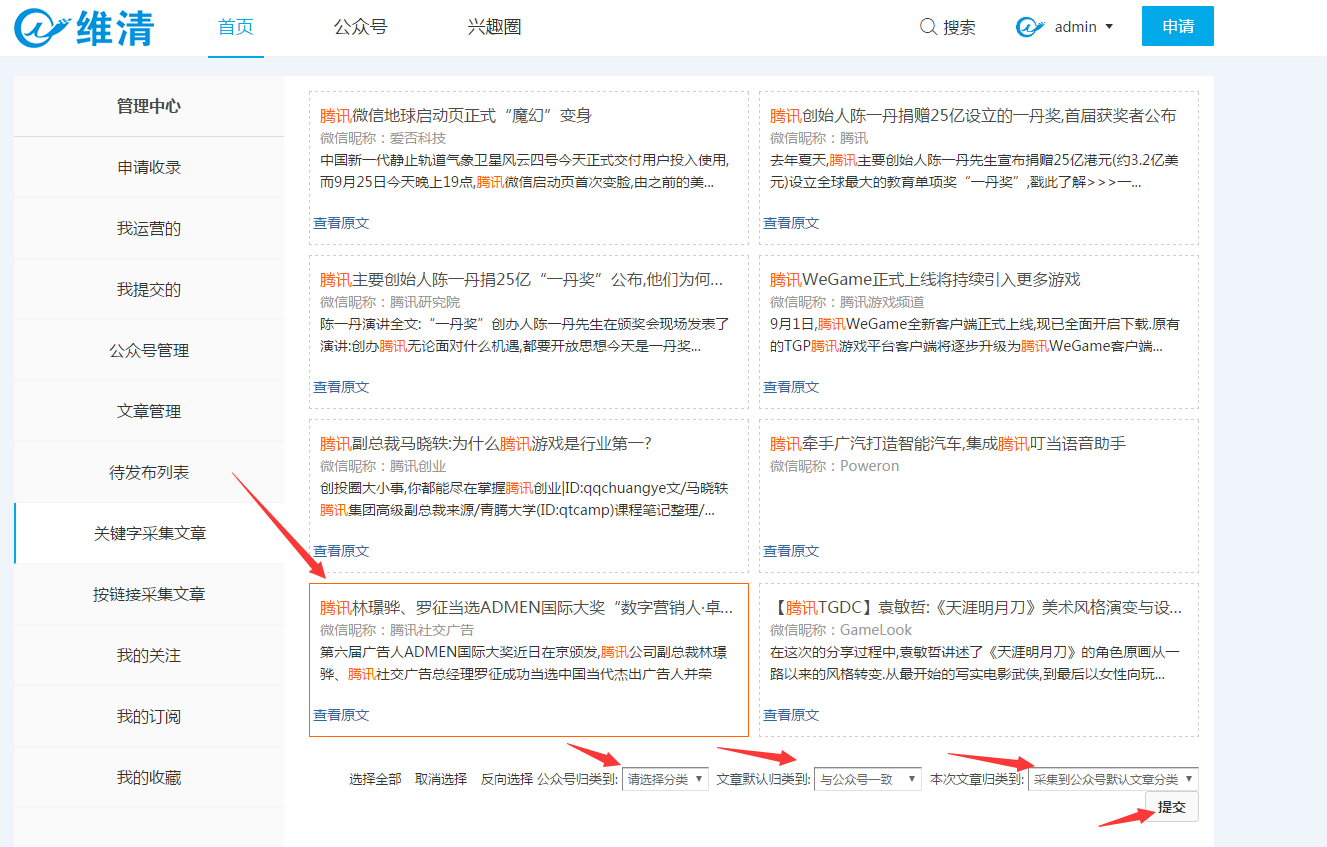Open 我运营的 in the sidebar
The width and height of the screenshot is (1327, 847).
click(149, 228)
